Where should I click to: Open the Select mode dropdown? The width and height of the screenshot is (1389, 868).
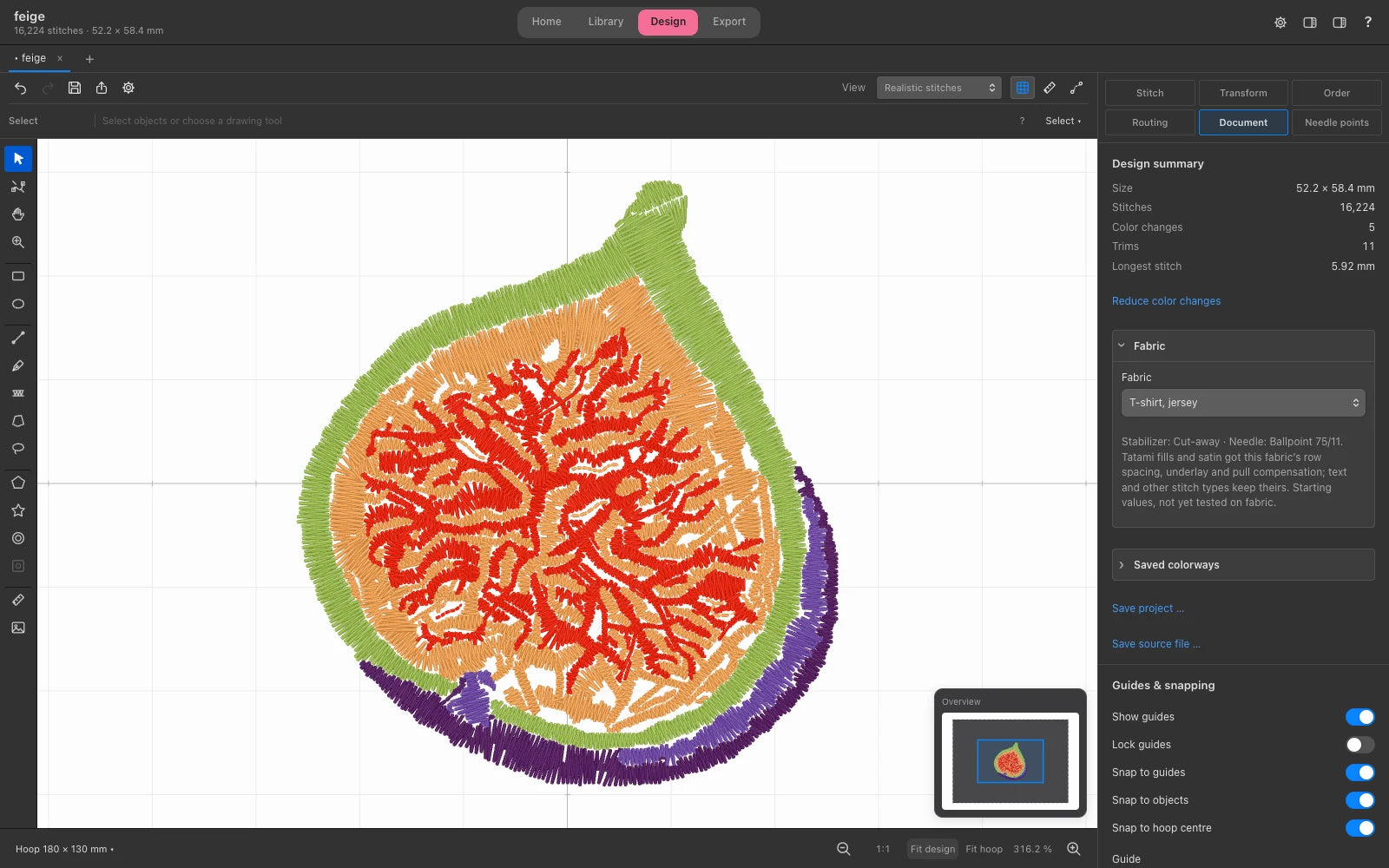click(1063, 121)
